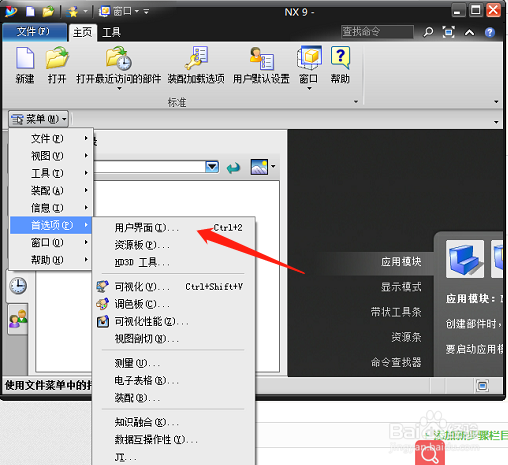Click the status bar window icon at bottom right
Screen dimensions: 508x465
[482, 386]
